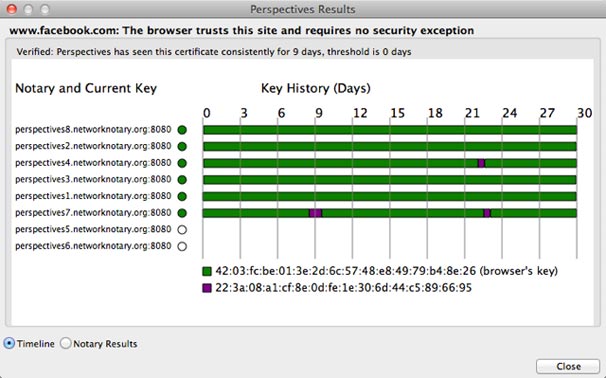The width and height of the screenshot is (606, 378).
Task: Click the green status dot for perspectives4 notary
Action: click(182, 163)
